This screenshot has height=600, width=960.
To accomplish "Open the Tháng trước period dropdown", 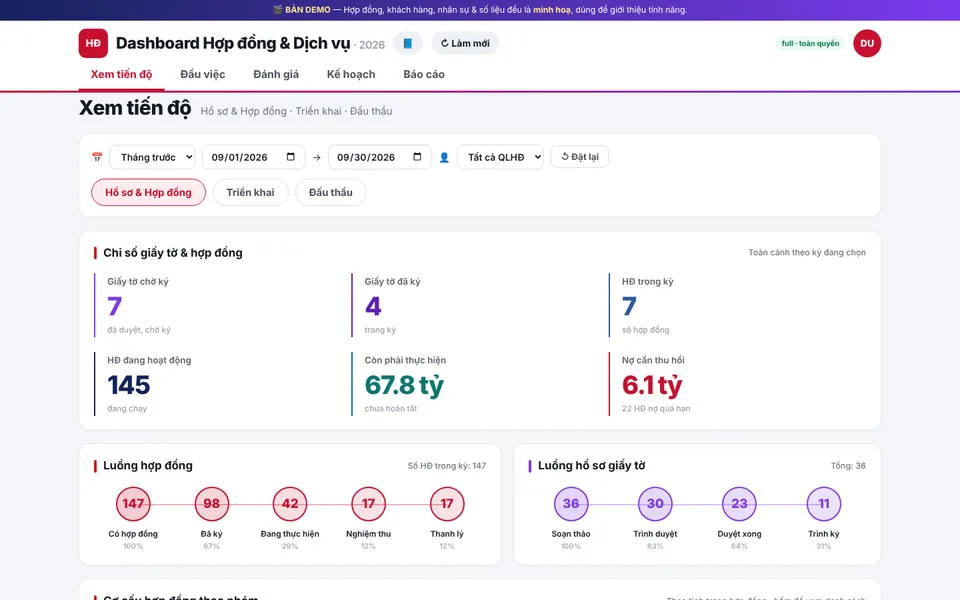I will [x=152, y=157].
